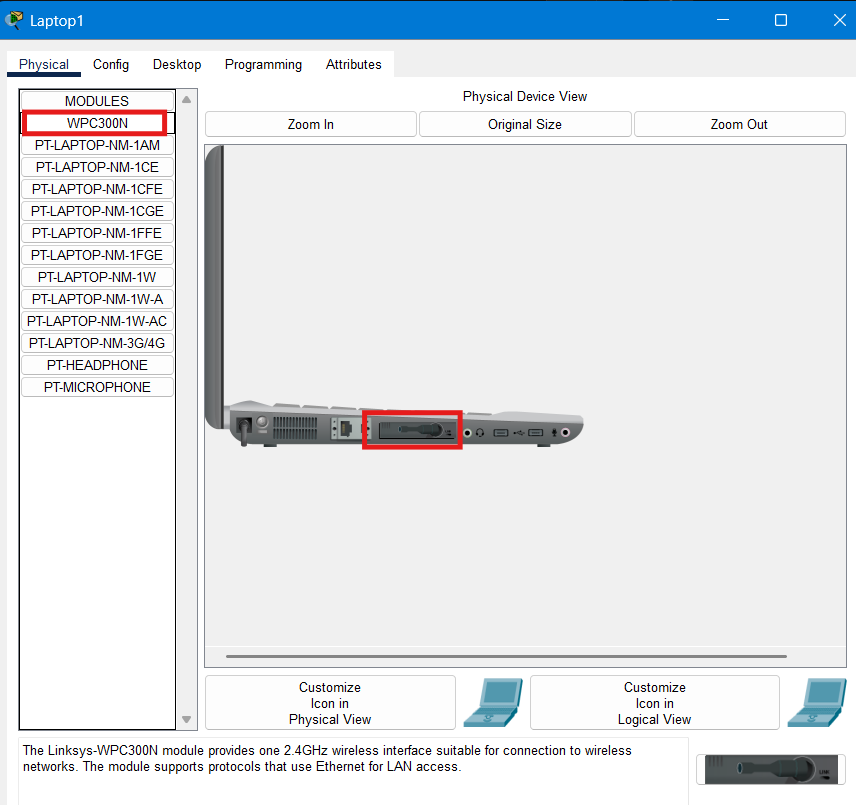The width and height of the screenshot is (856, 805).
Task: Click the MODULES list header
Action: [97, 101]
